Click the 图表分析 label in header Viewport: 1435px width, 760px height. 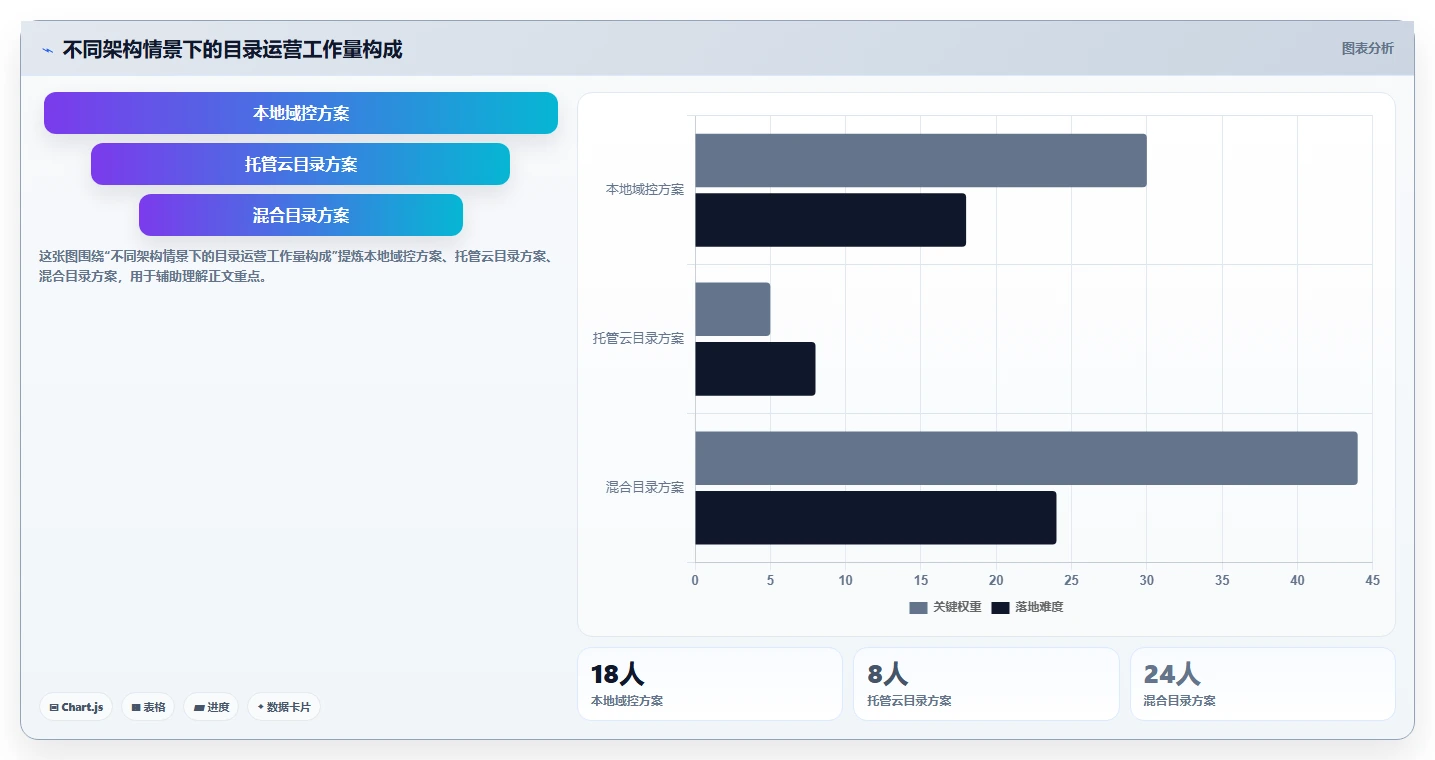tap(1367, 48)
